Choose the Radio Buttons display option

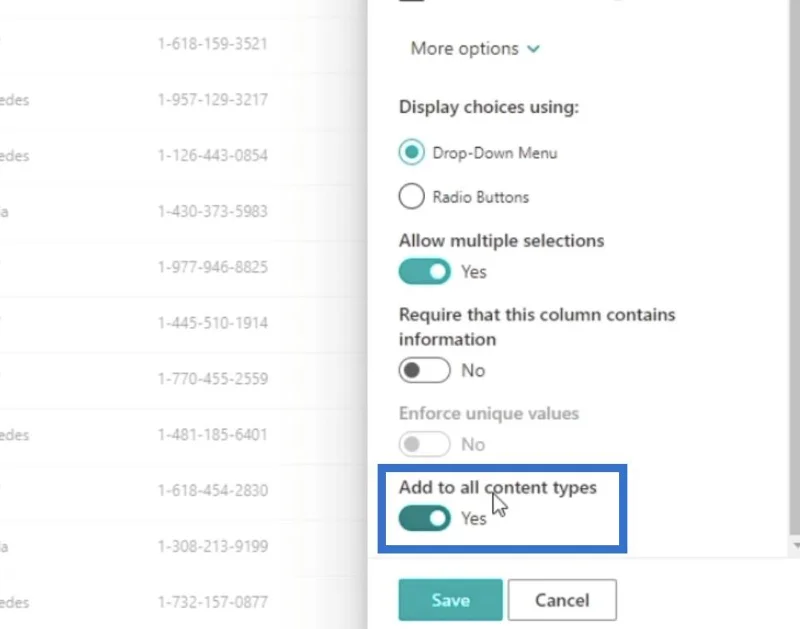(412, 196)
